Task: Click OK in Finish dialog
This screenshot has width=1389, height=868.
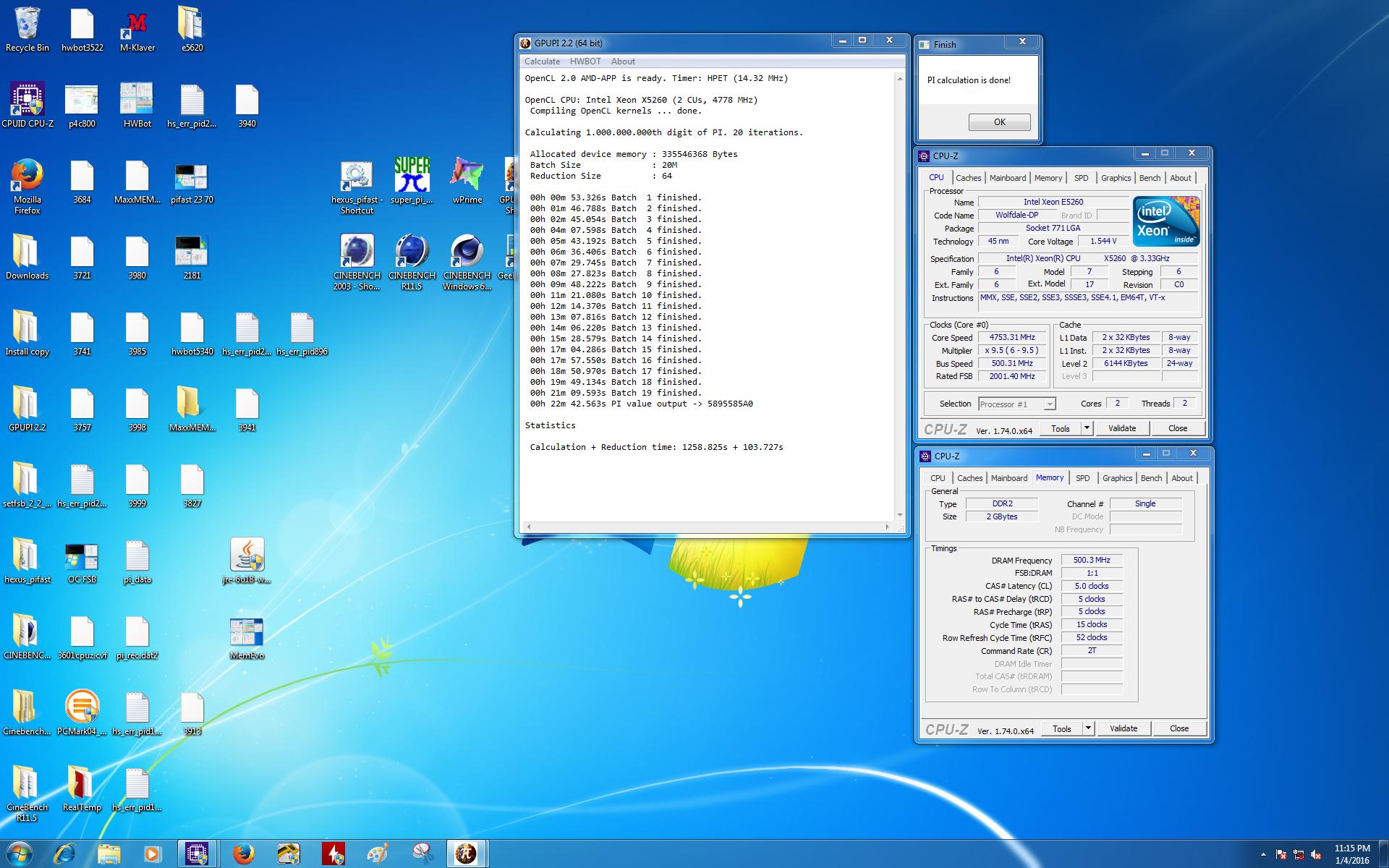Action: point(999,122)
